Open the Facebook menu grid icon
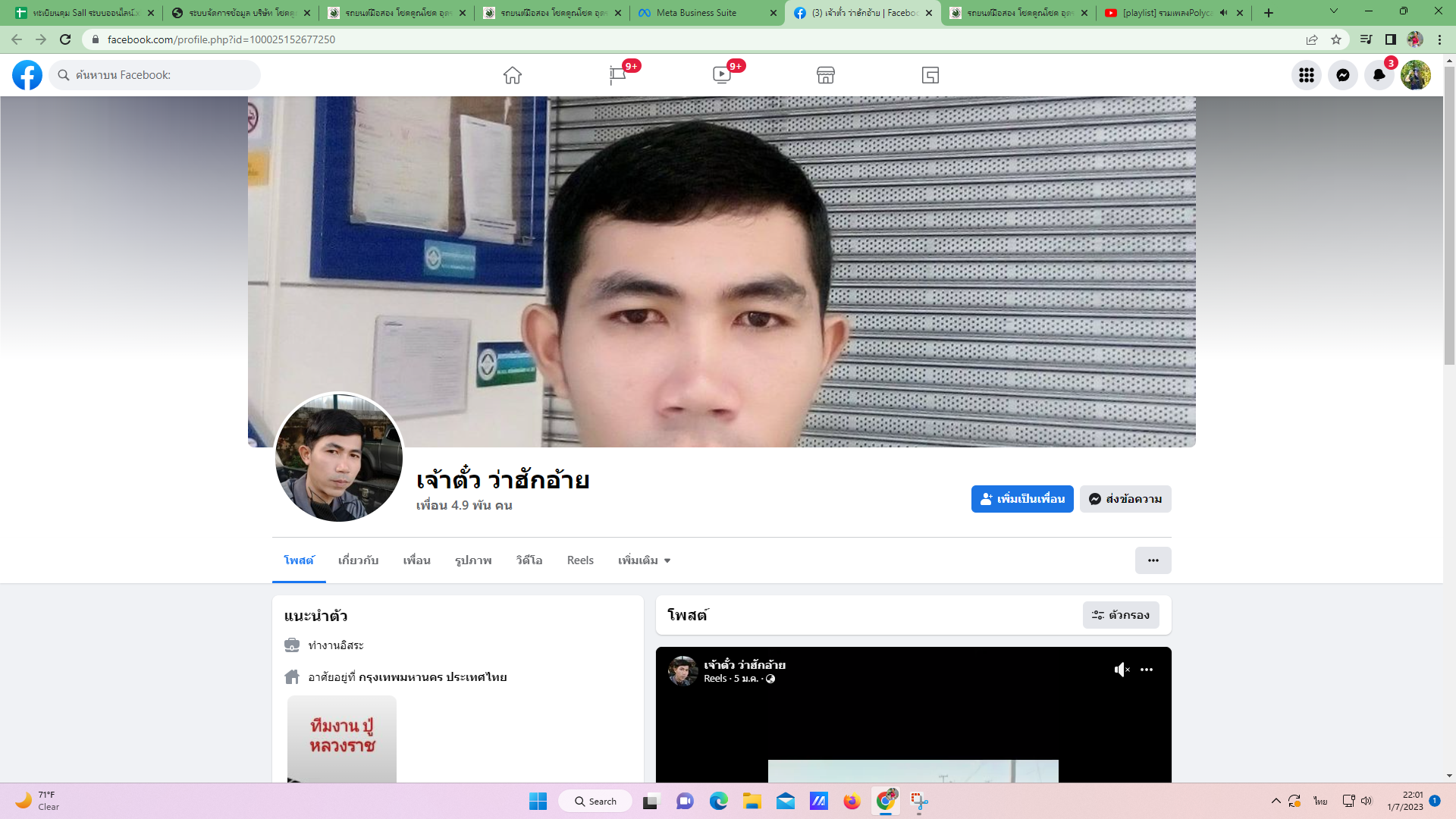 click(x=1306, y=75)
